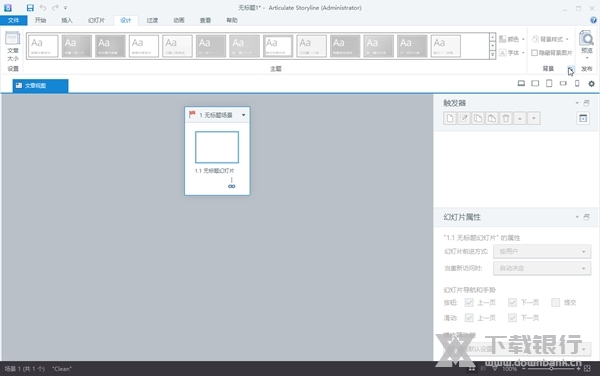Viewport: 600px width, 376px height.
Task: Copy the selected trigger
Action: pos(478,118)
